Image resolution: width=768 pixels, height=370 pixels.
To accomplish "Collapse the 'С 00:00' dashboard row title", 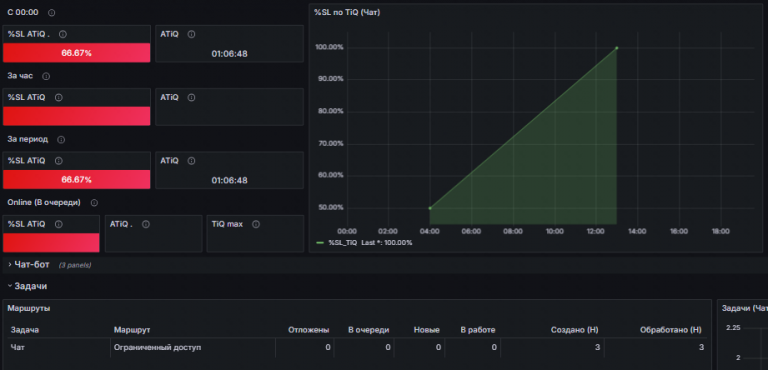I will point(23,13).
